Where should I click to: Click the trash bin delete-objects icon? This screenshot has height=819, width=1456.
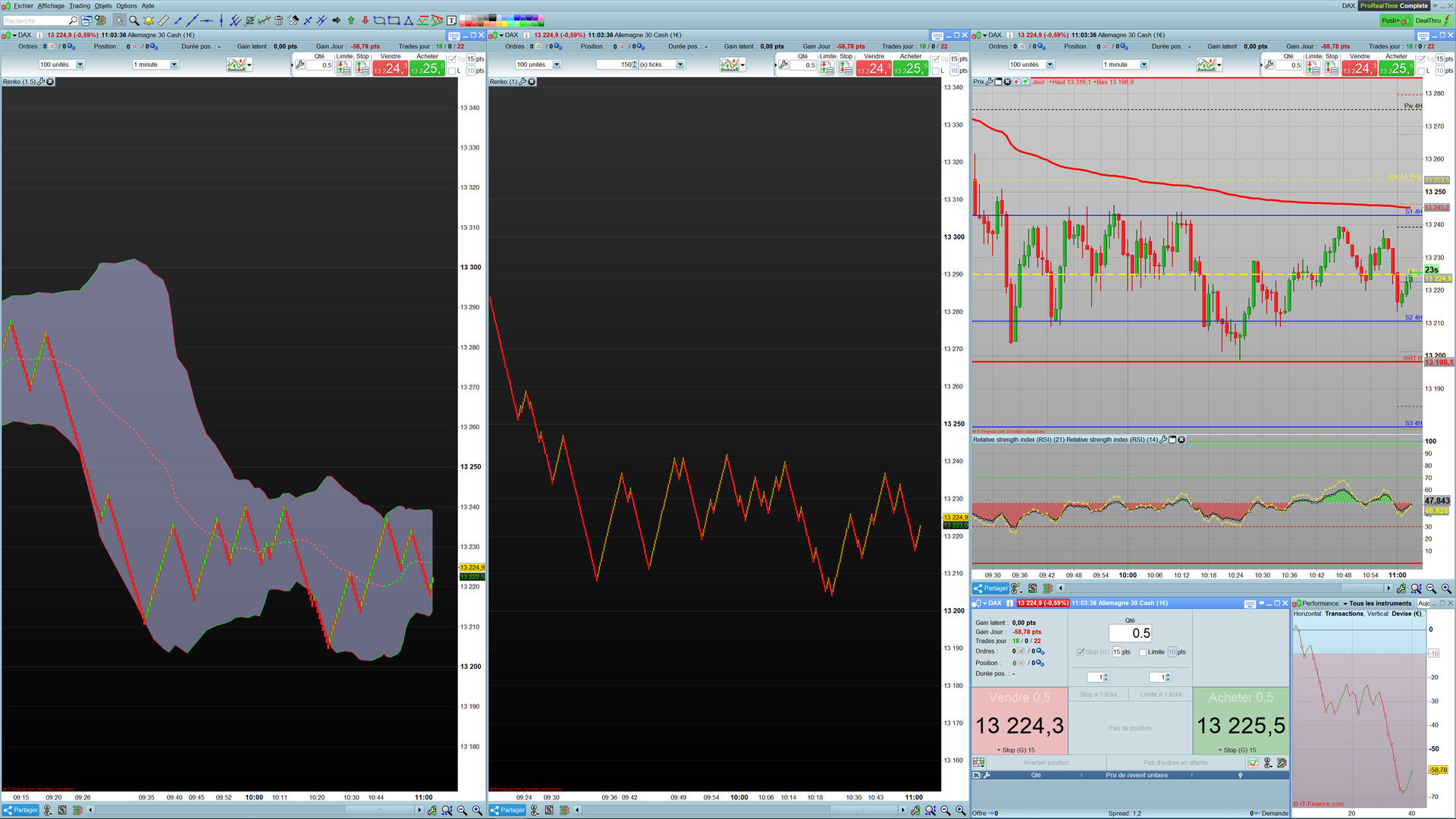pos(278,20)
